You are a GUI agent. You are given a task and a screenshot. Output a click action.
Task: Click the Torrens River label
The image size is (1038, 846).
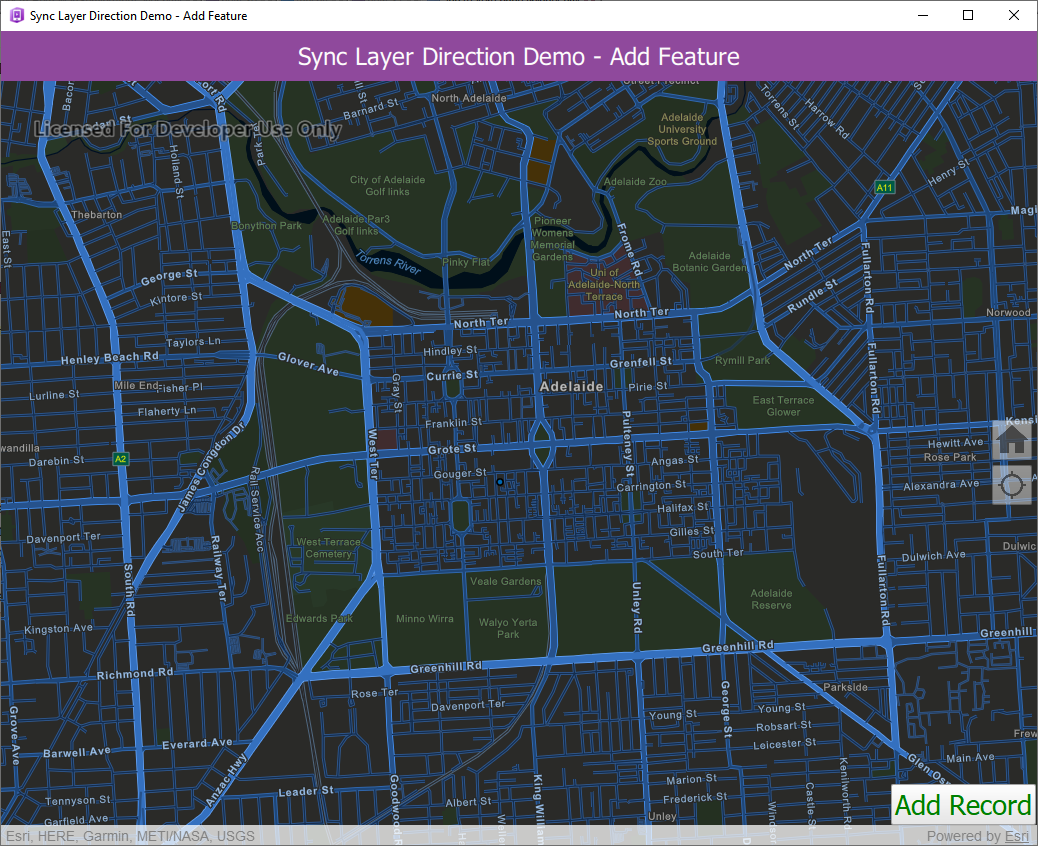pyautogui.click(x=388, y=262)
